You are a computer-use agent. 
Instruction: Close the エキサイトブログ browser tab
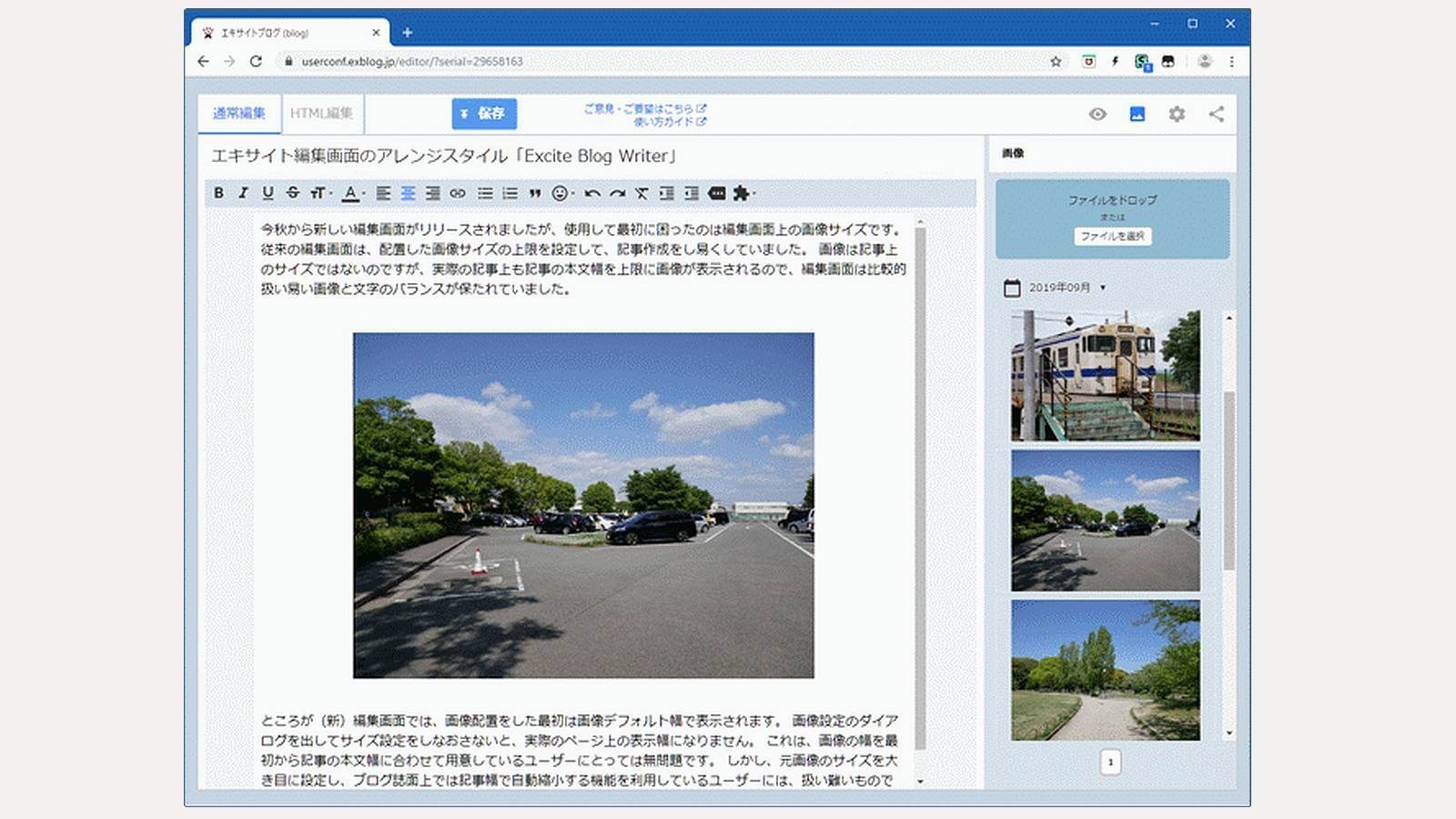[x=376, y=33]
